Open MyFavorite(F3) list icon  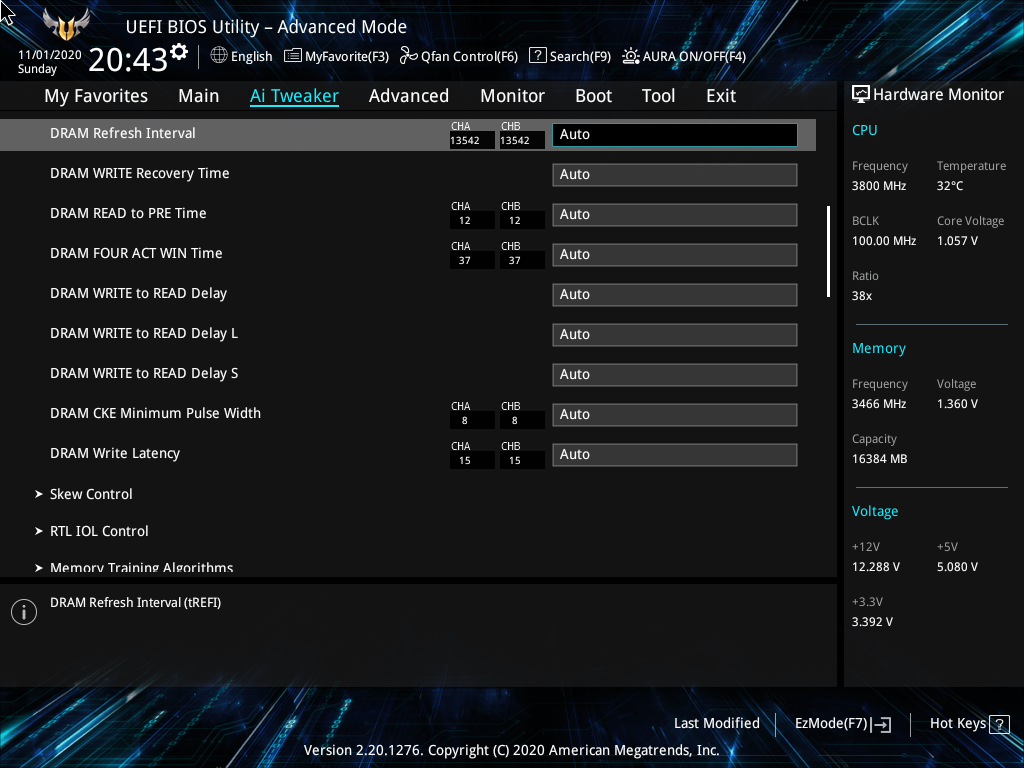tap(293, 56)
